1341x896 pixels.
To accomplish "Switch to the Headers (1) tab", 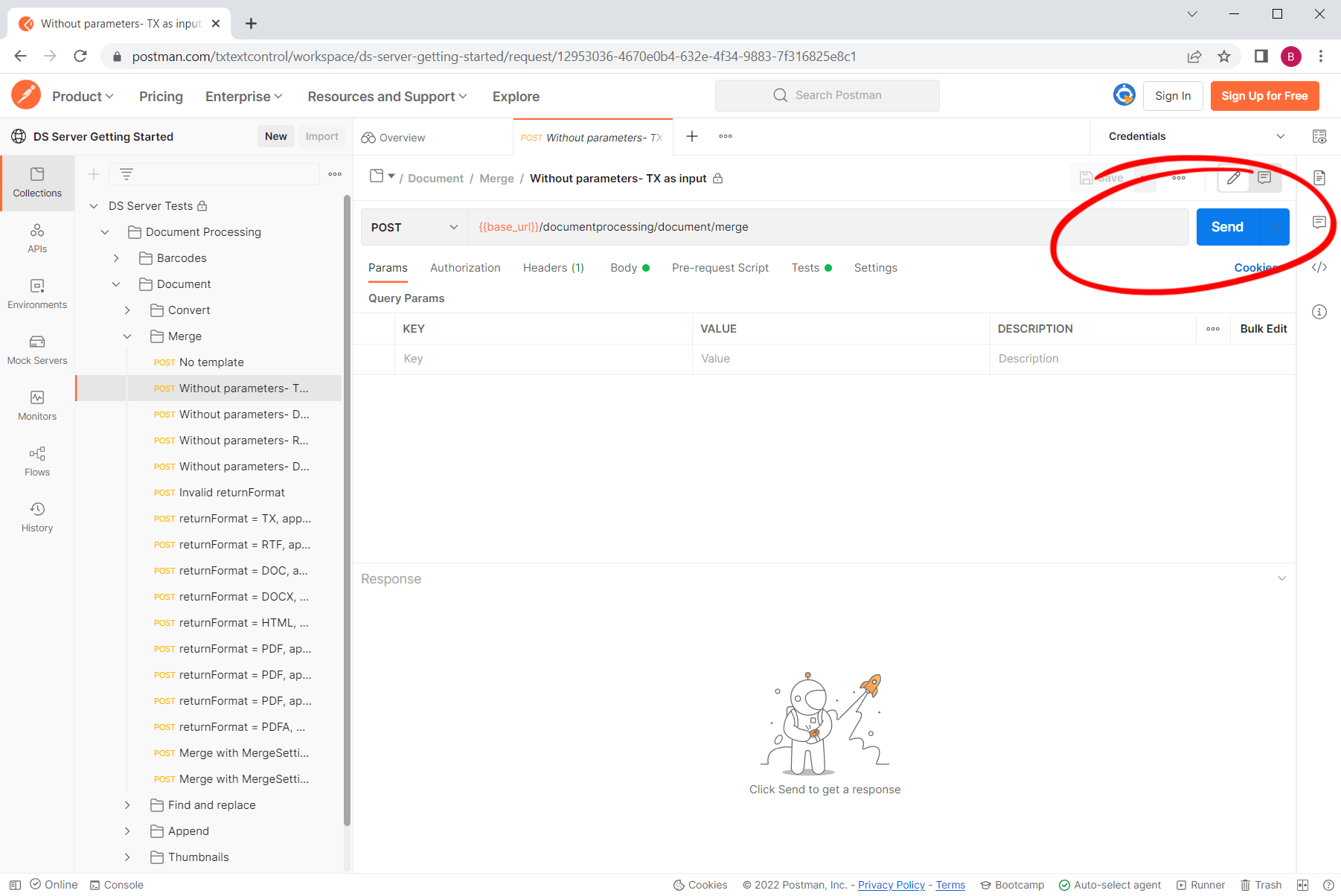I will coord(554,268).
